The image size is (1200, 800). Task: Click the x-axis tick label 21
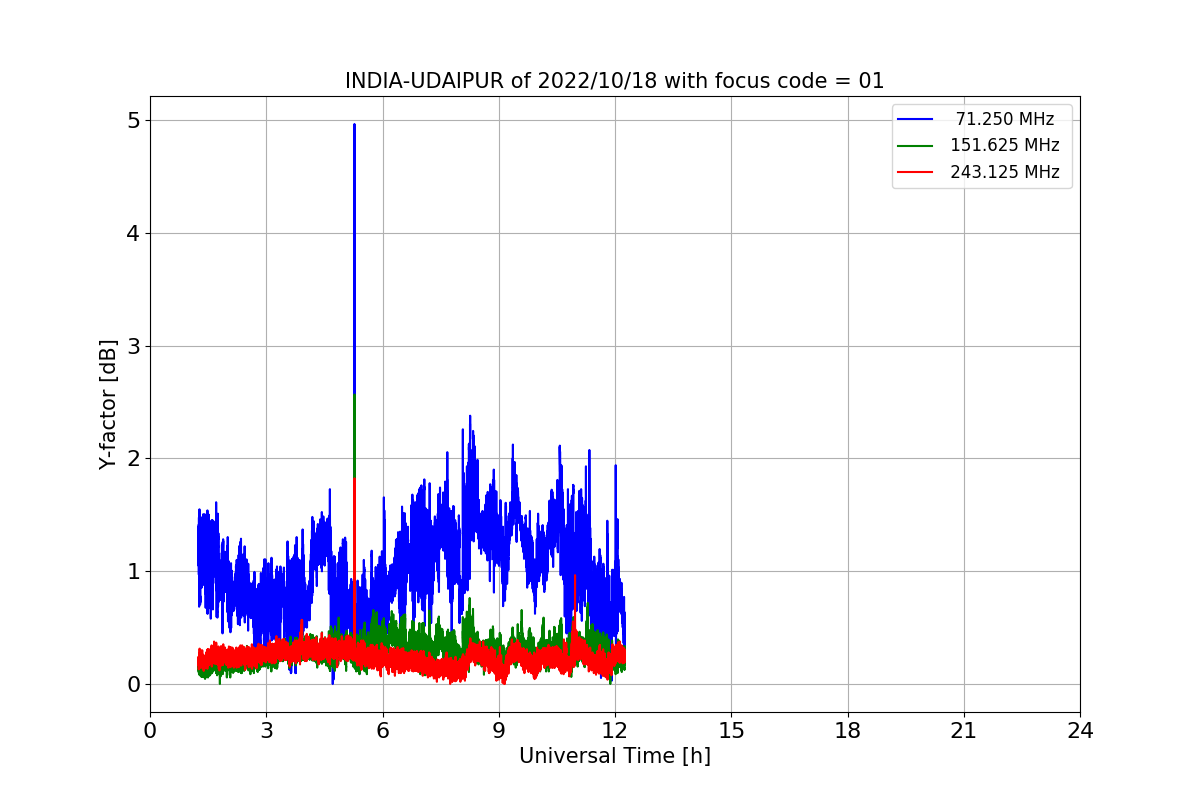click(964, 731)
